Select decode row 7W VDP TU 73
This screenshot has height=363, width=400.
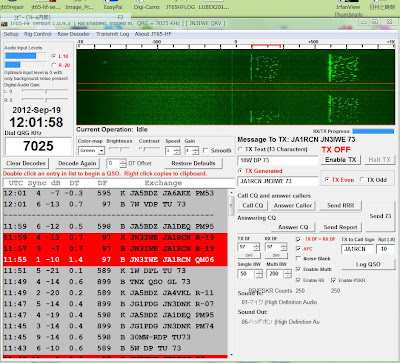click(x=115, y=204)
